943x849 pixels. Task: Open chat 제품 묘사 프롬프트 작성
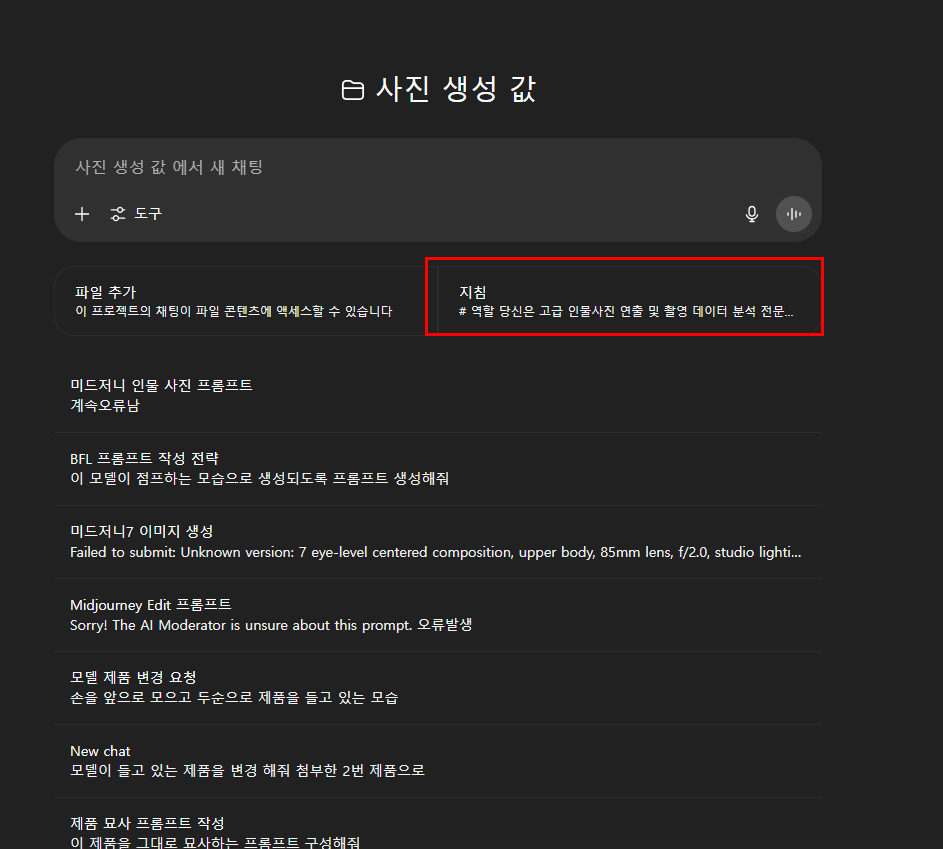(438, 832)
